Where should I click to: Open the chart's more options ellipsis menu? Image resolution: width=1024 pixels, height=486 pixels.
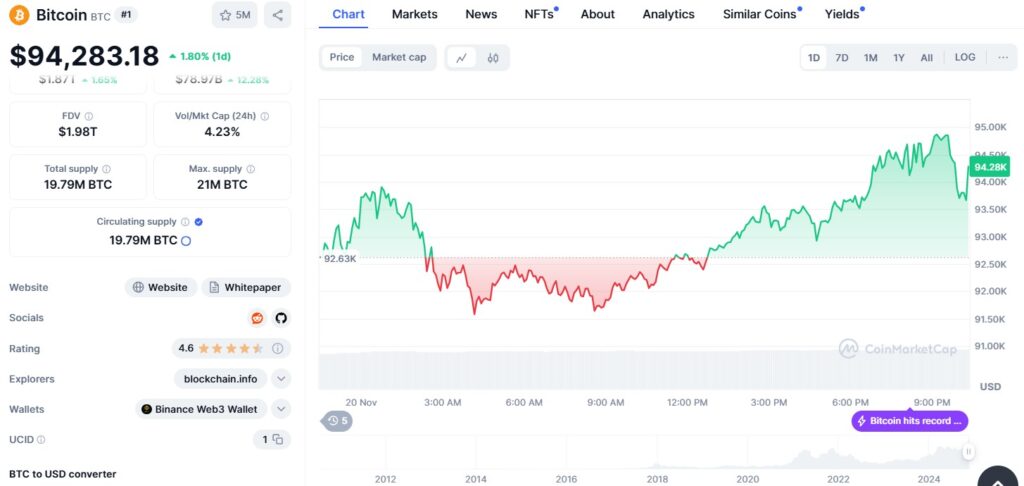point(1003,58)
